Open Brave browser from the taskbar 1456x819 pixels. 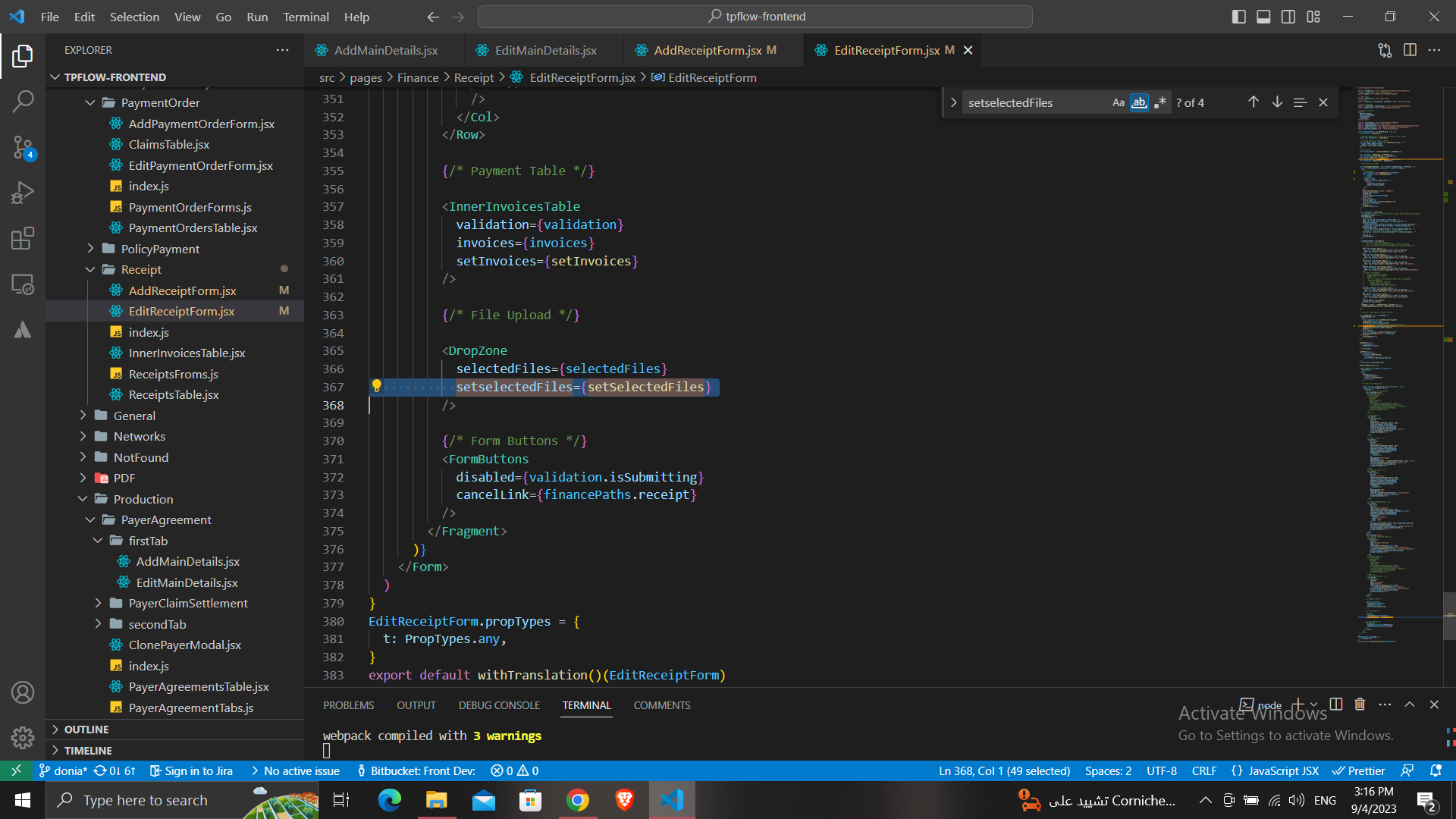pos(624,800)
